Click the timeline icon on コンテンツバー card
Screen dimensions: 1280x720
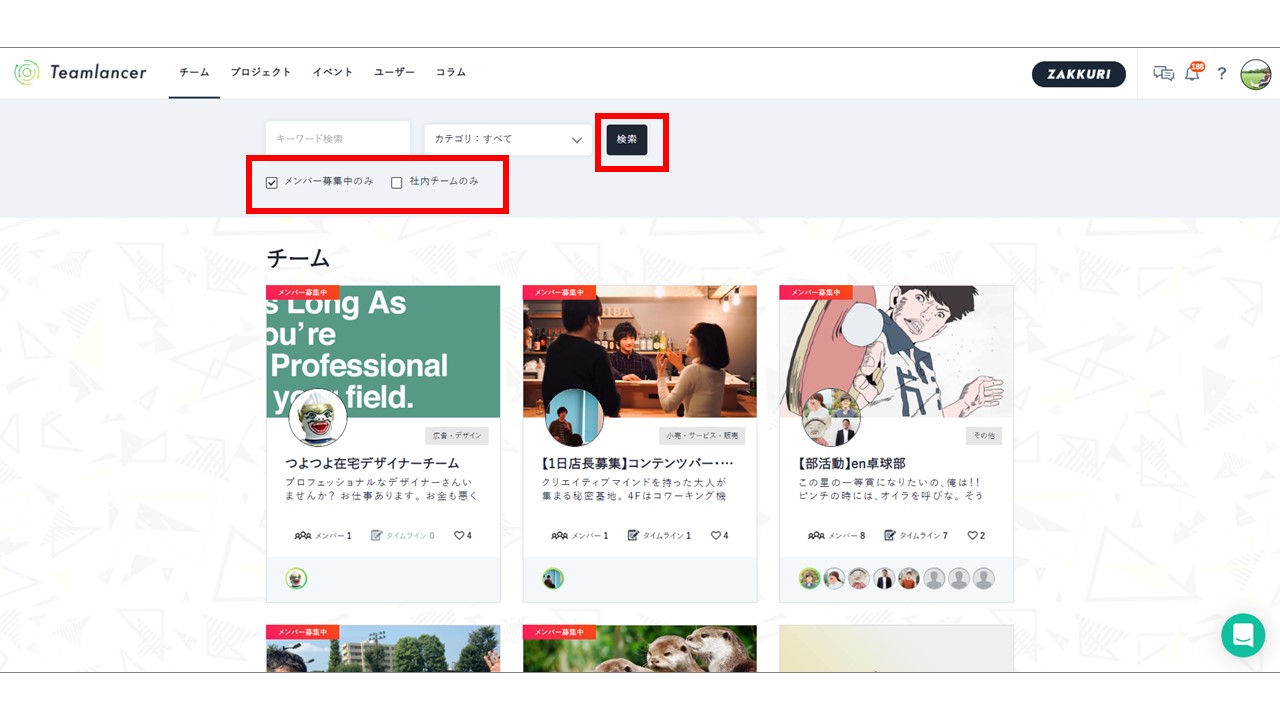633,536
